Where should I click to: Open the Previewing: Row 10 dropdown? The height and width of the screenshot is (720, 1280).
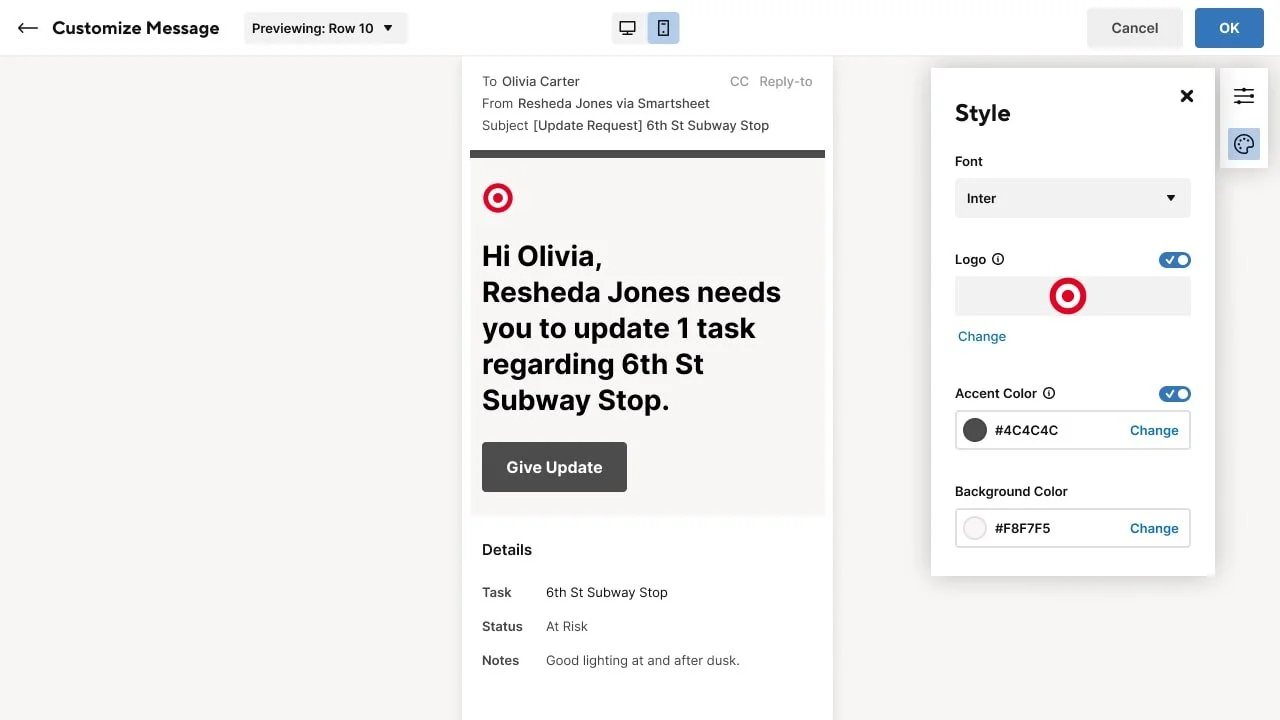[x=325, y=28]
